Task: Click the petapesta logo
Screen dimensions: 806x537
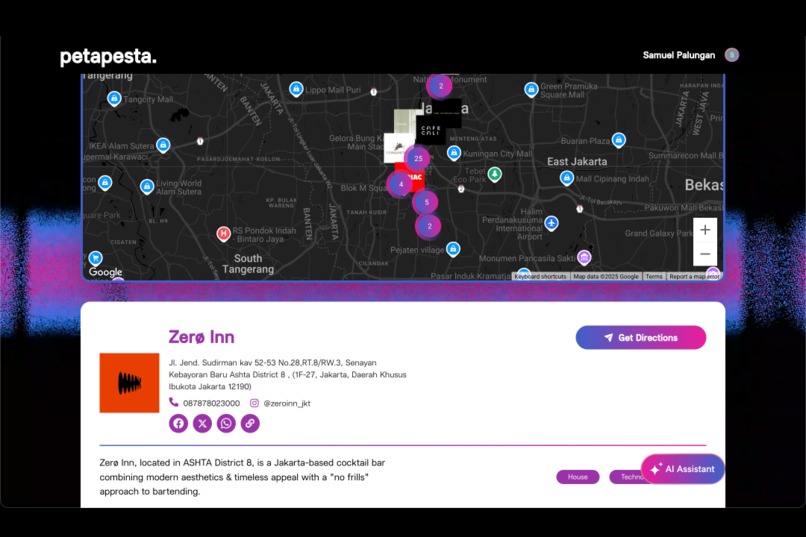Action: pyautogui.click(x=108, y=57)
